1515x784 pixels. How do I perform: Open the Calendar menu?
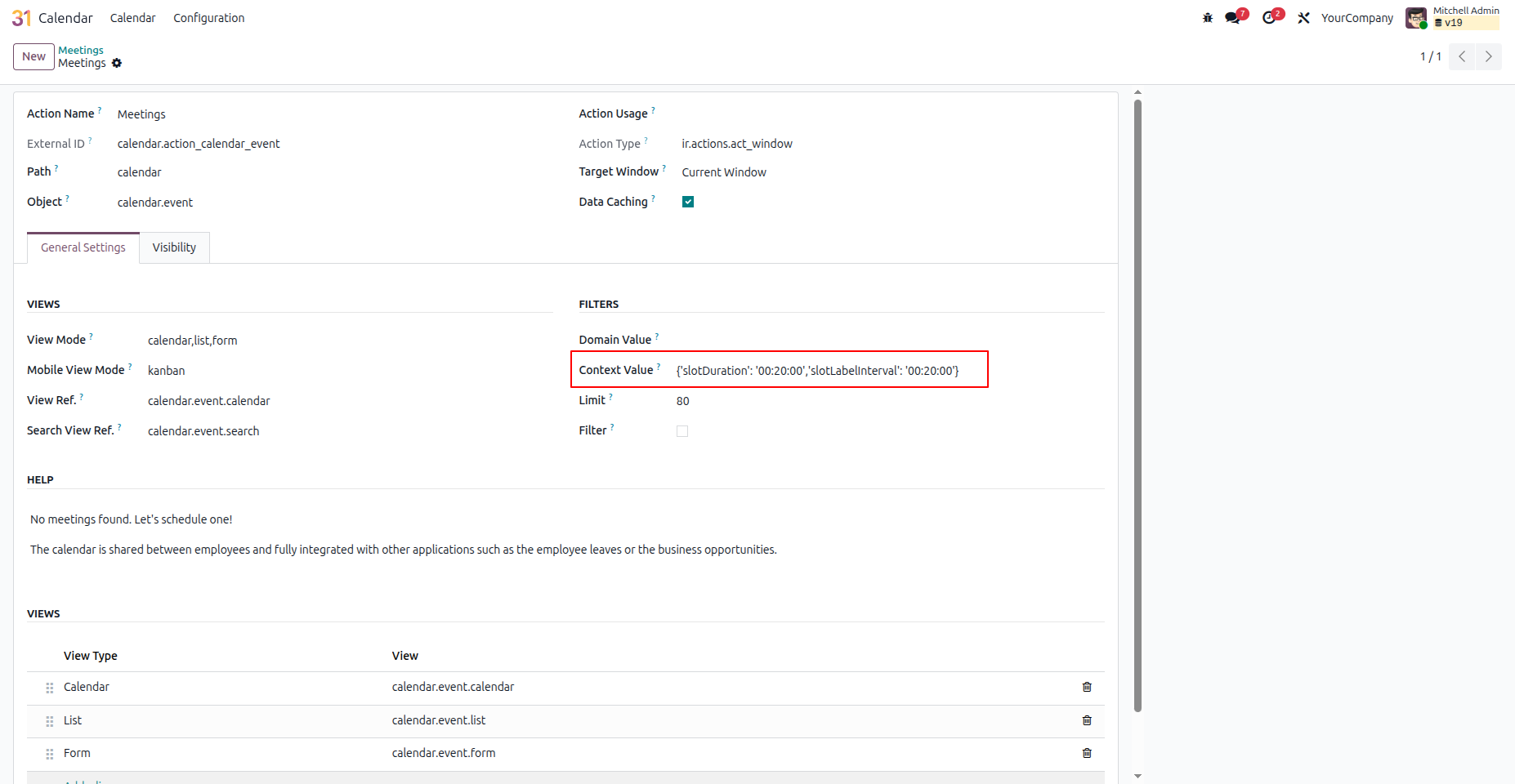coord(132,18)
